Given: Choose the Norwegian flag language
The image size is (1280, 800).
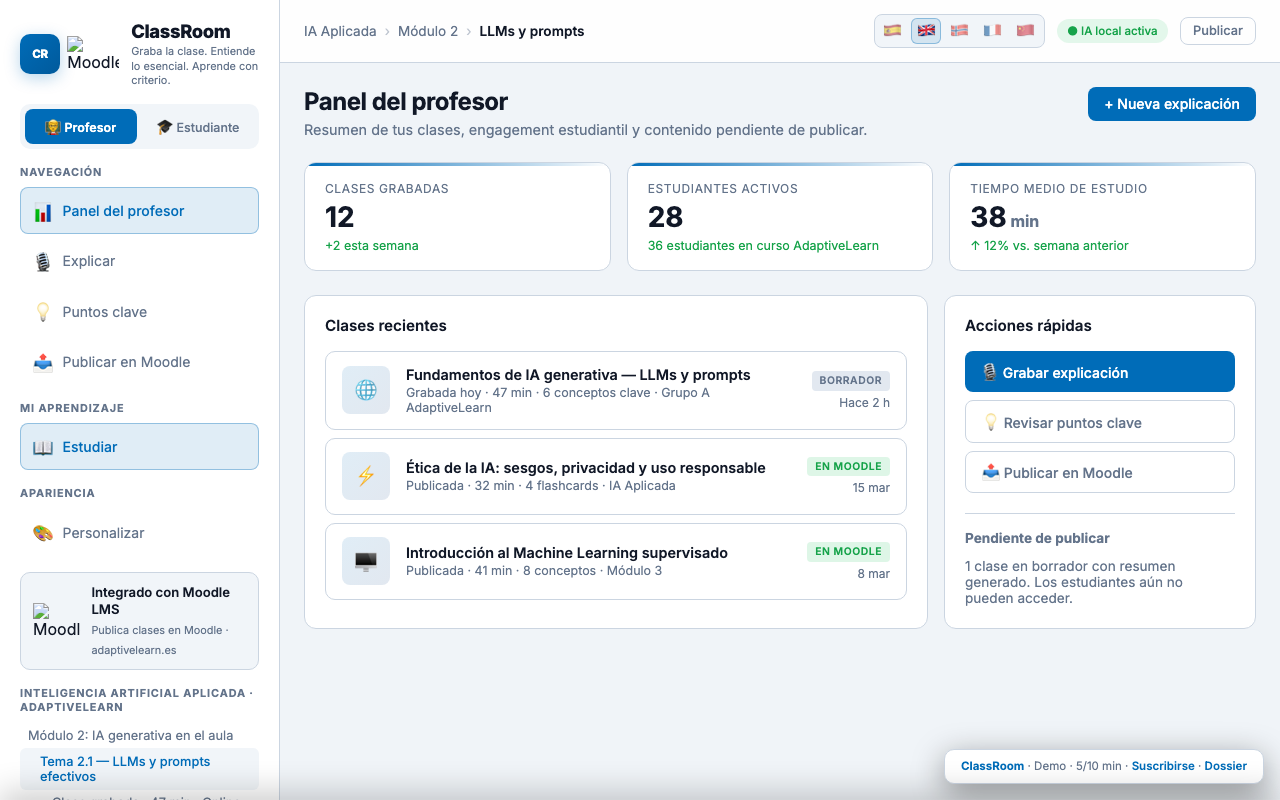Looking at the screenshot, I should [959, 31].
